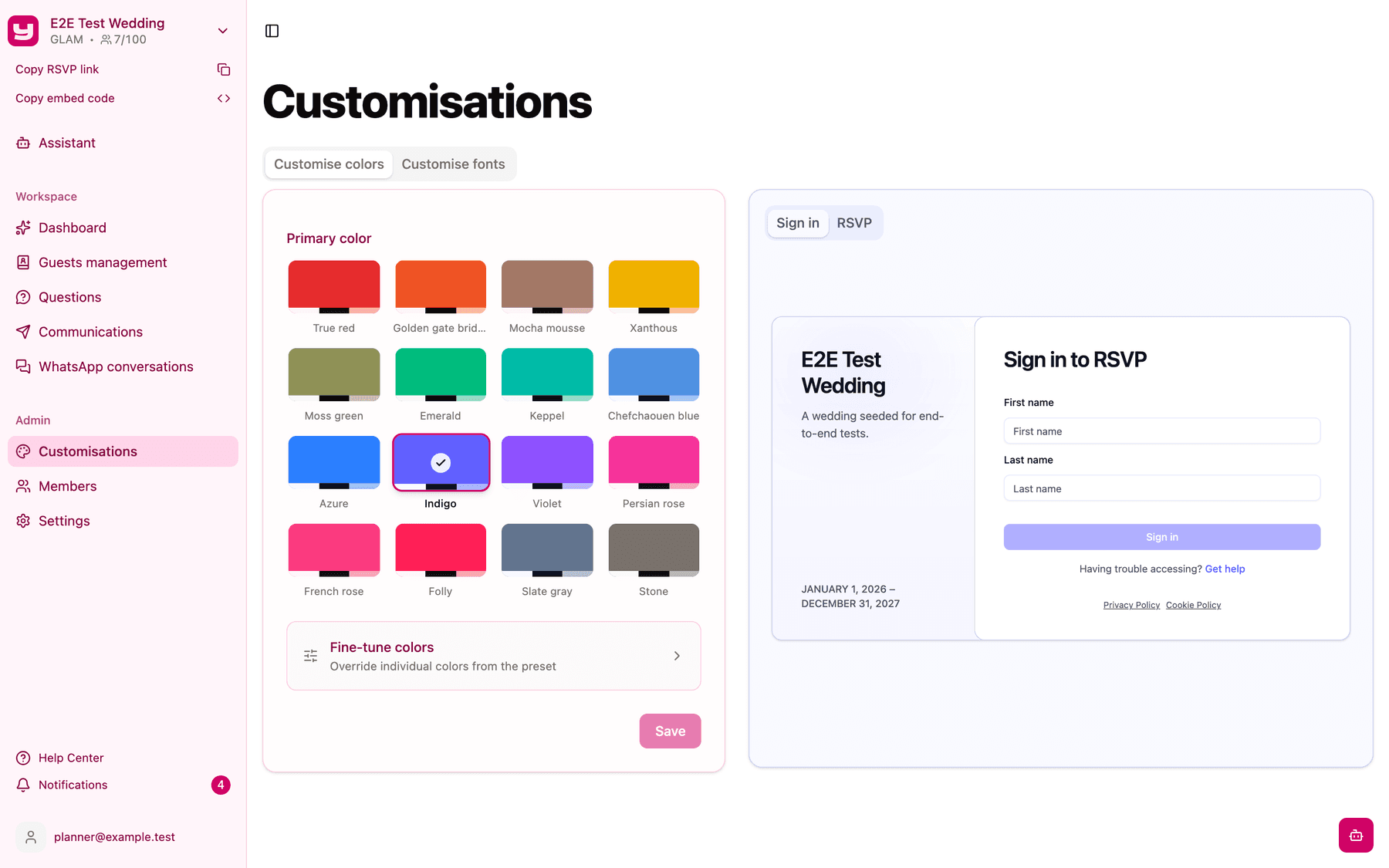
Task: Open the Assistant from the sidebar
Action: coord(123,143)
